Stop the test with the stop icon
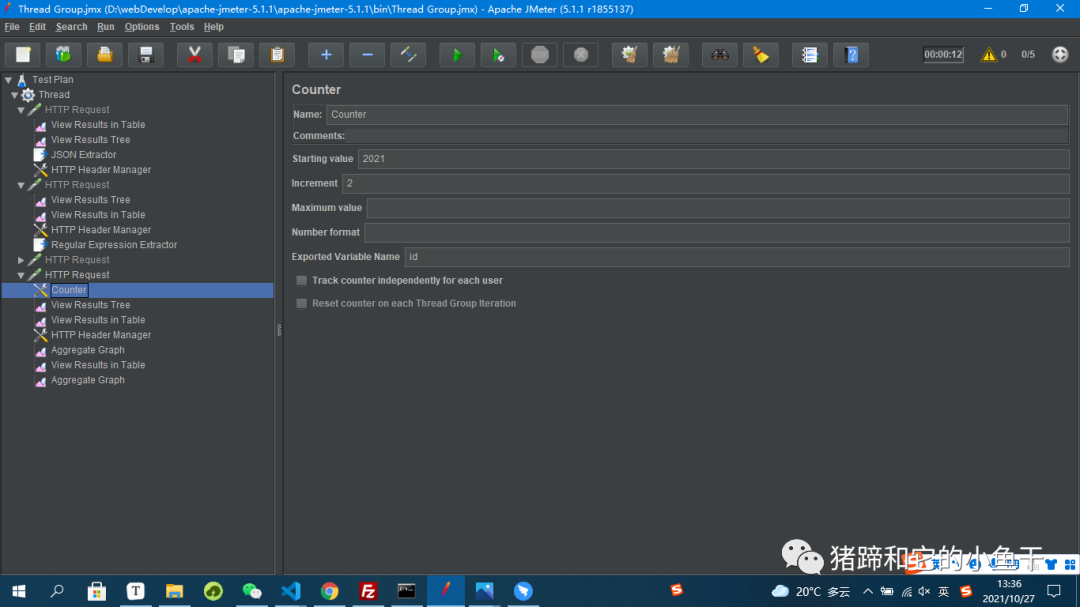The image size is (1080, 607). (x=540, y=54)
